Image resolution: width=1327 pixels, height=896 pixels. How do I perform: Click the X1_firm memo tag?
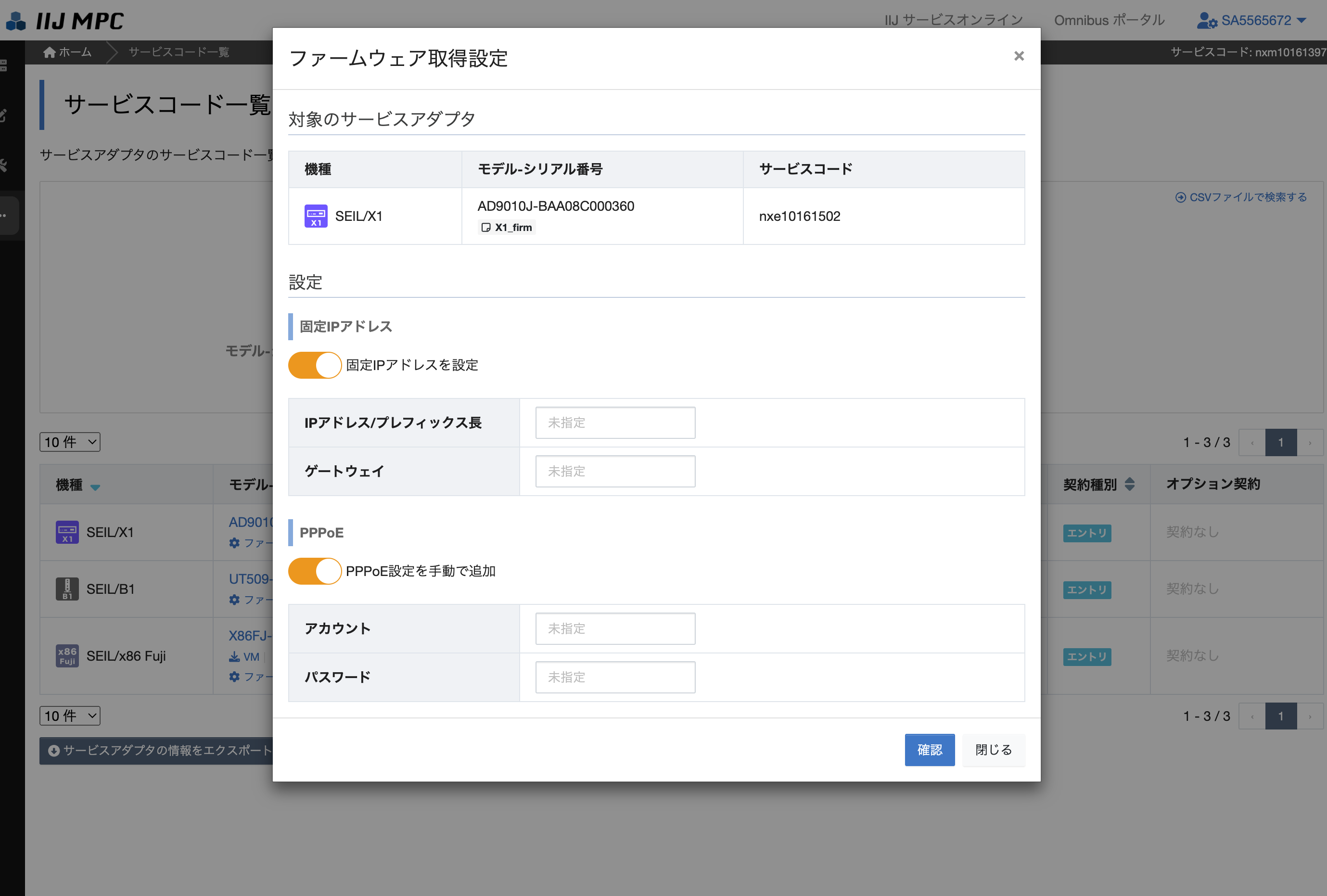click(507, 227)
